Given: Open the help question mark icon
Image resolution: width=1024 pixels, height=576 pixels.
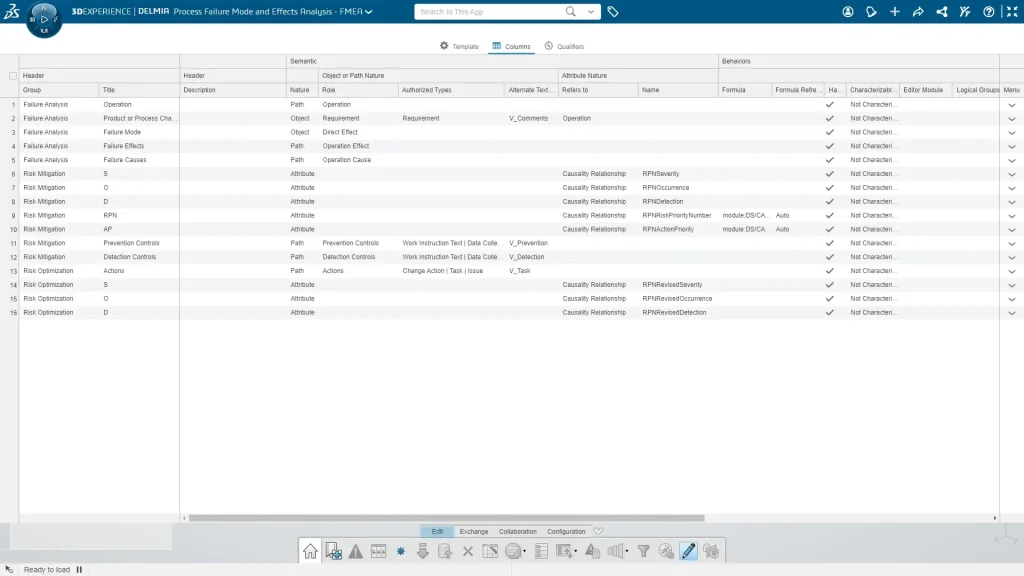Looking at the screenshot, I should tap(989, 12).
